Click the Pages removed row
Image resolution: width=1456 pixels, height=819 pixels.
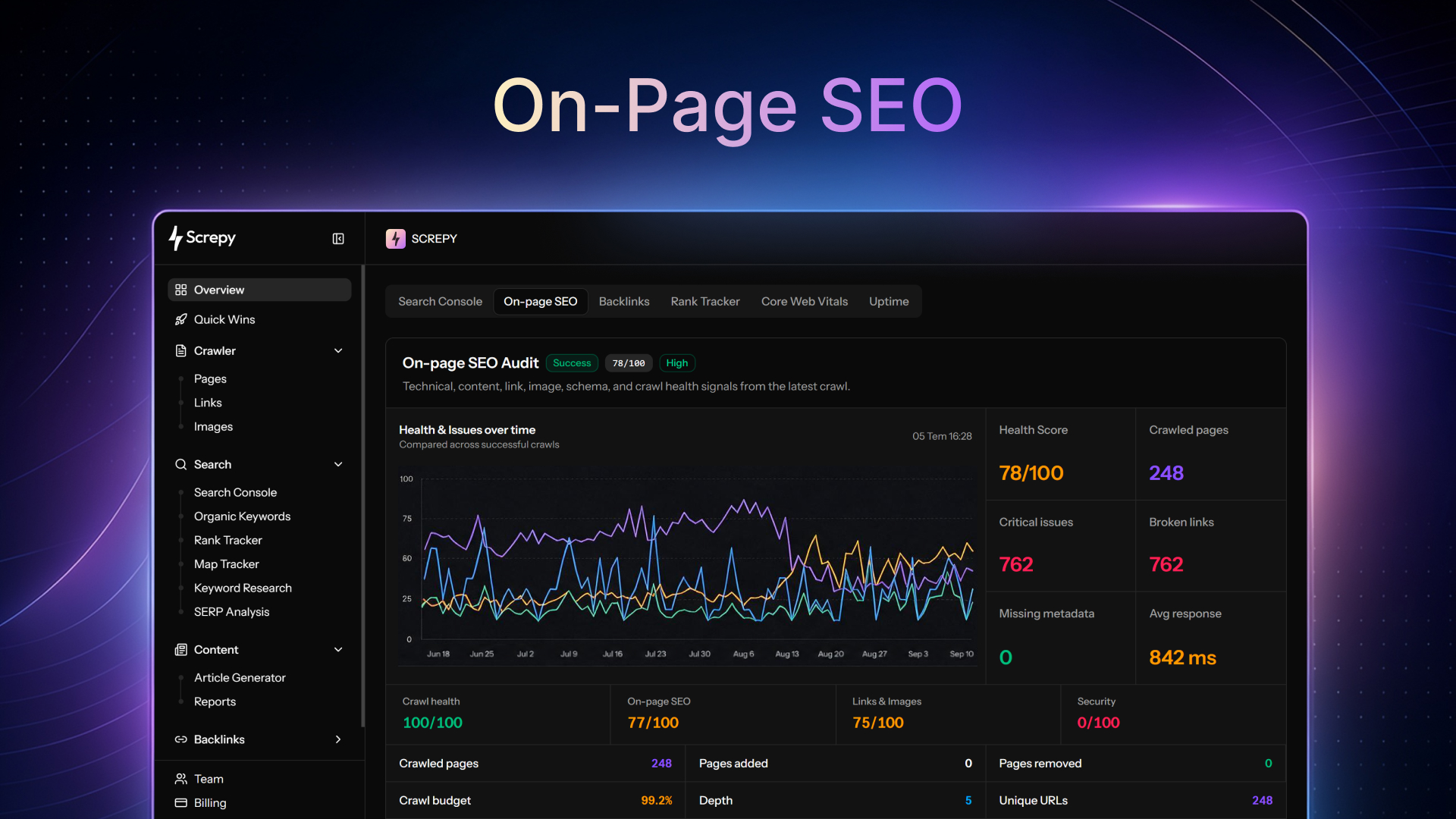pos(1135,764)
